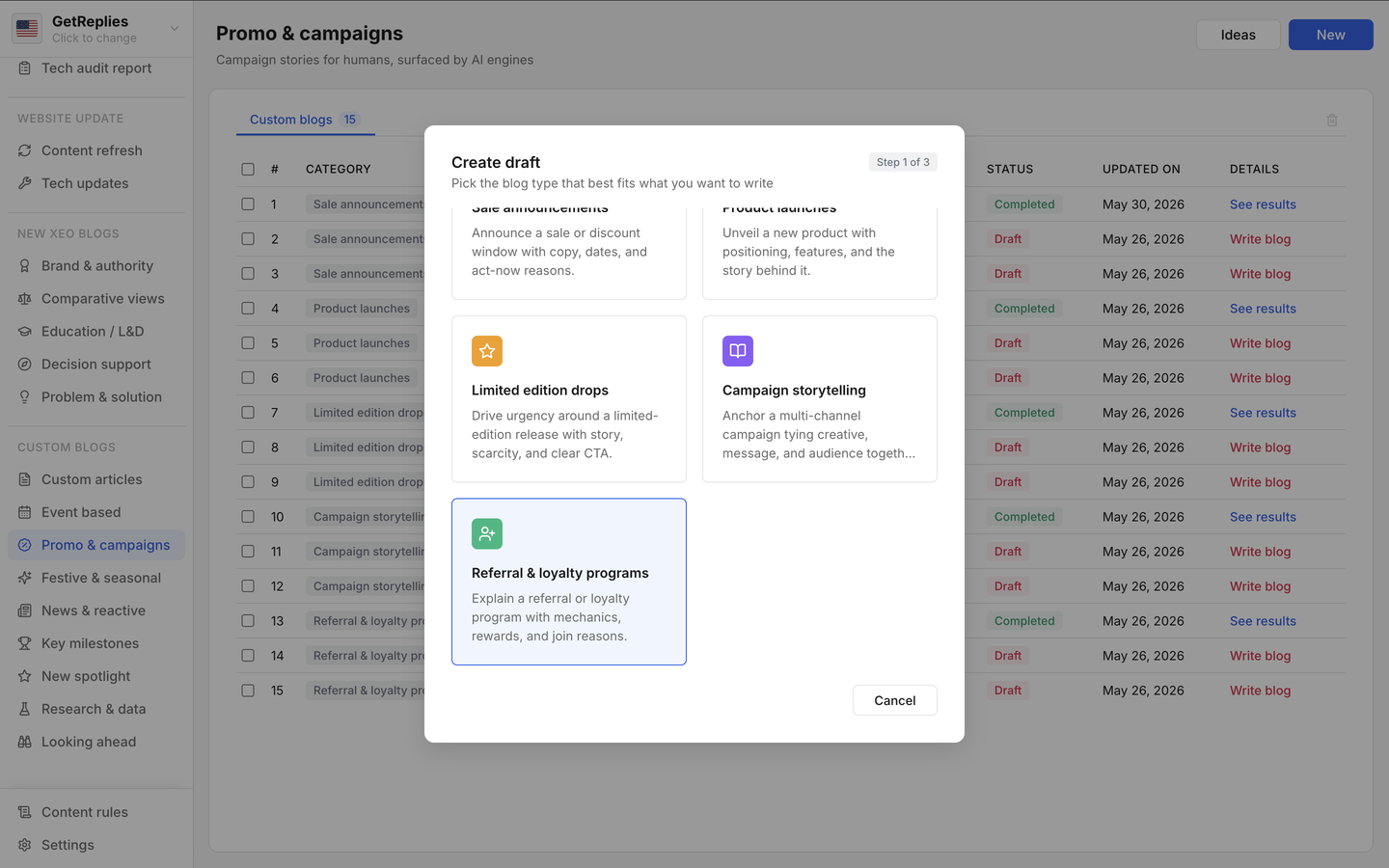The height and width of the screenshot is (868, 1389).
Task: Click the May 30, 2026 date cell
Action: tap(1143, 204)
